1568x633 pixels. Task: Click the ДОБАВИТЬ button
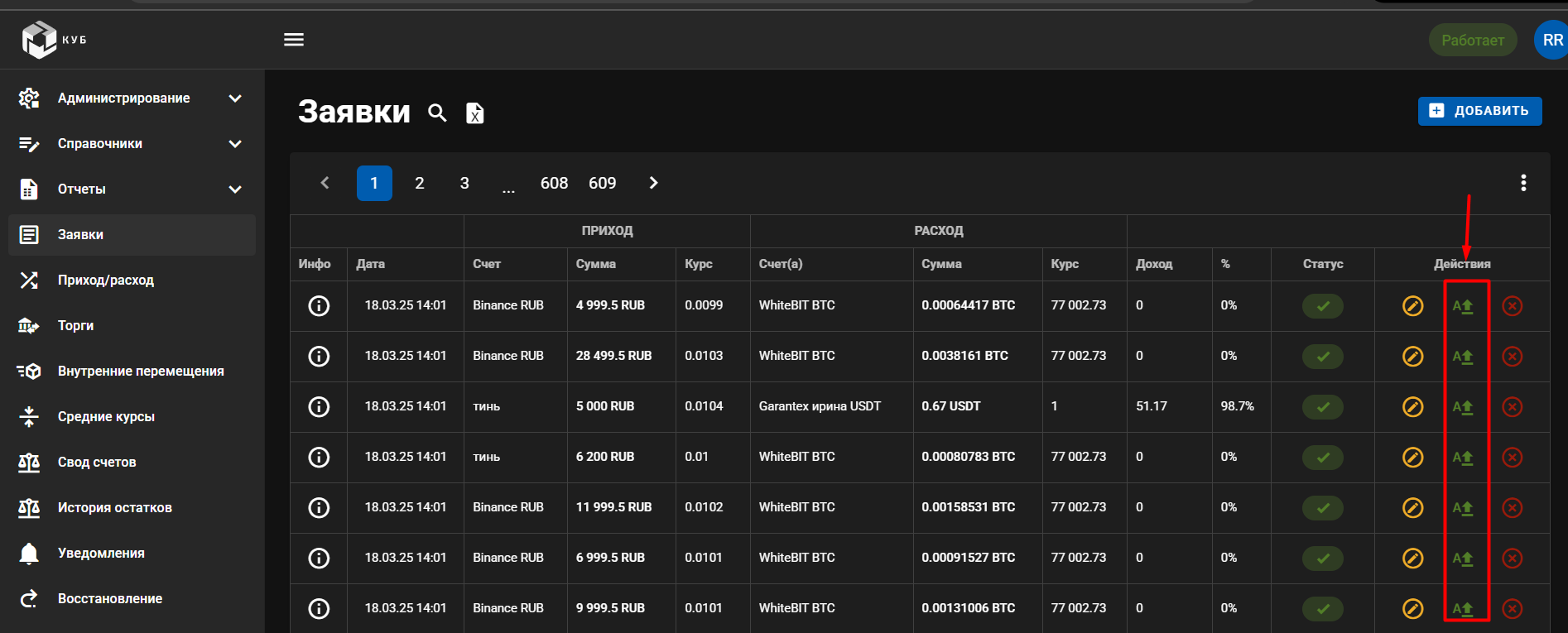(1479, 111)
